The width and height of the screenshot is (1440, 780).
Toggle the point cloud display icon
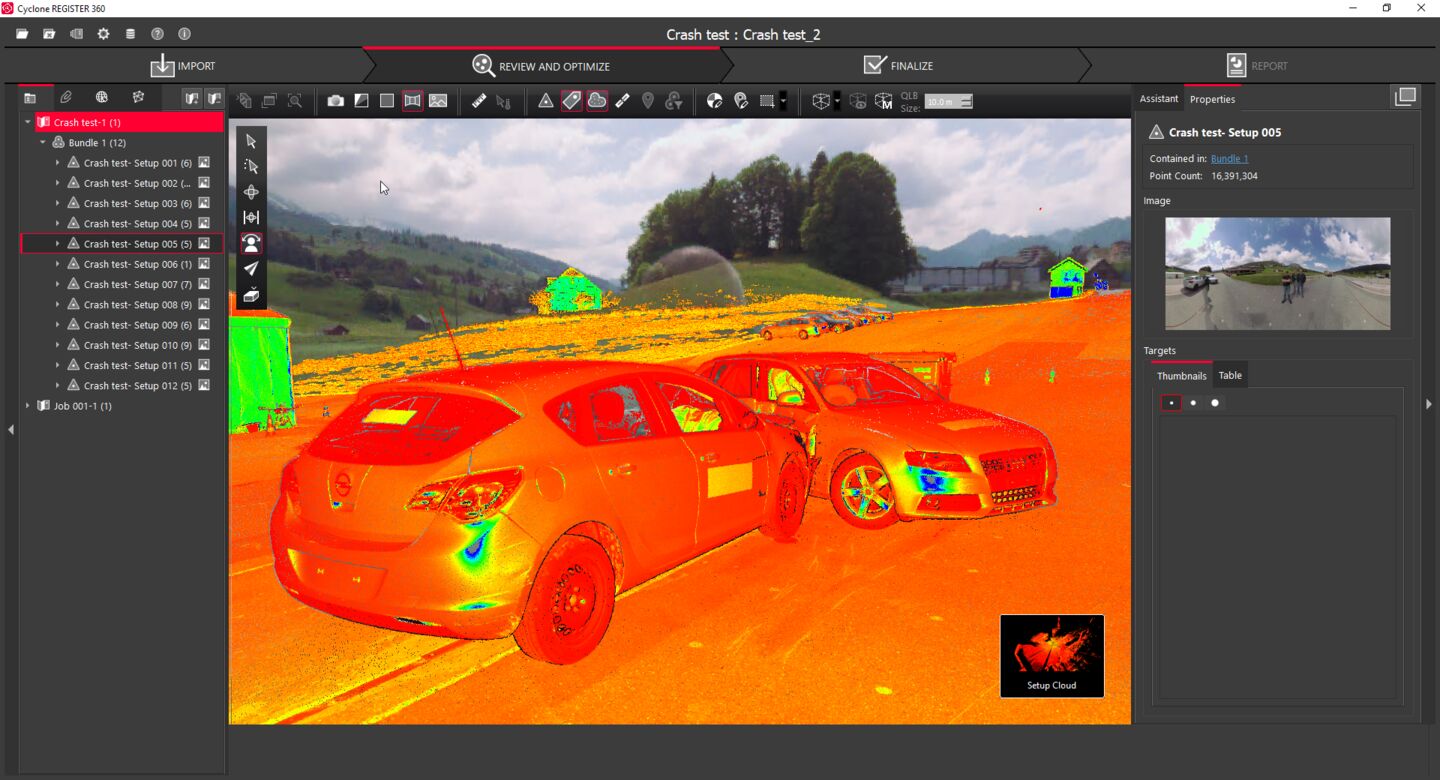click(x=597, y=101)
